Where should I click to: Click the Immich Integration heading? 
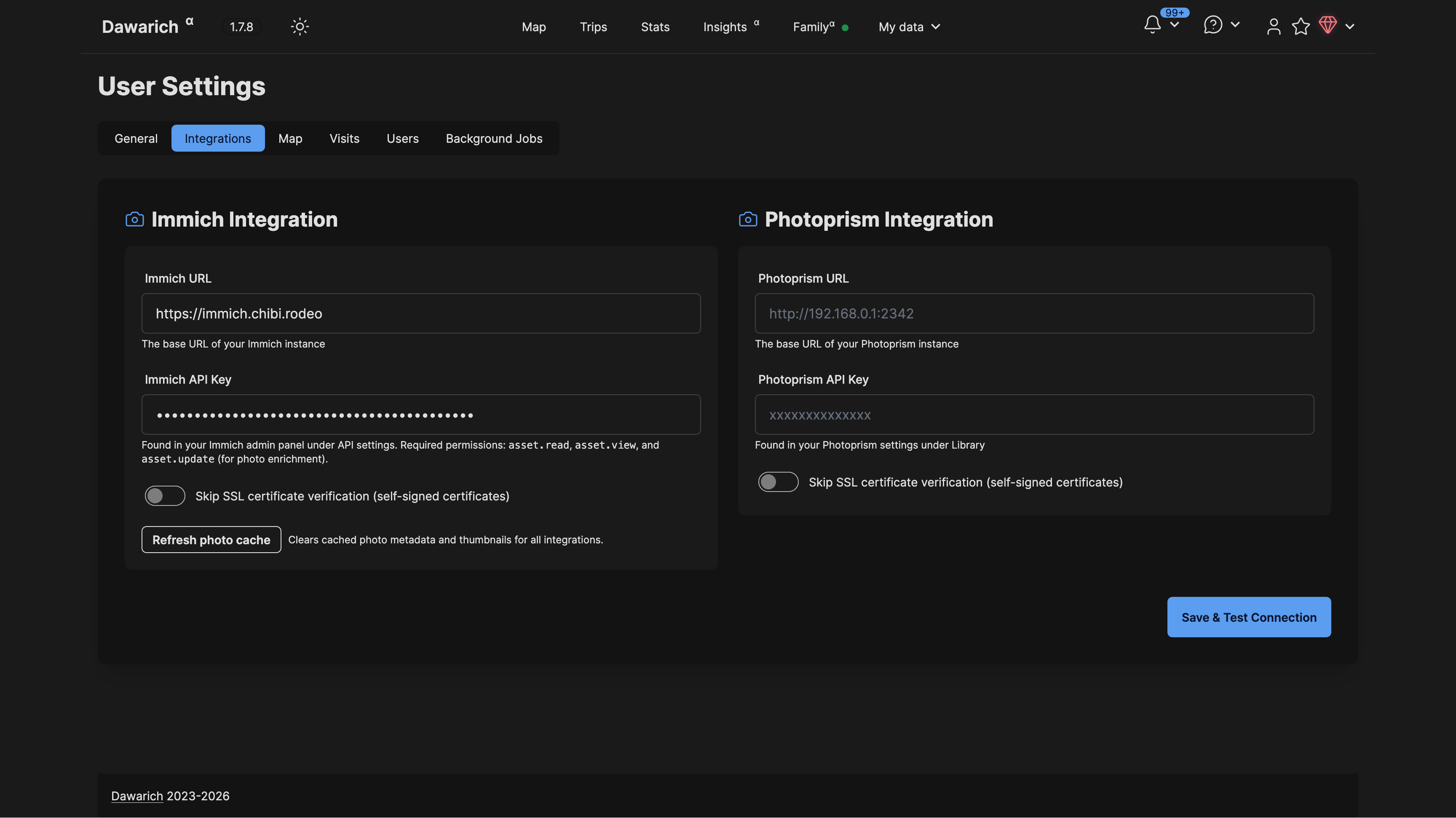pos(244,219)
